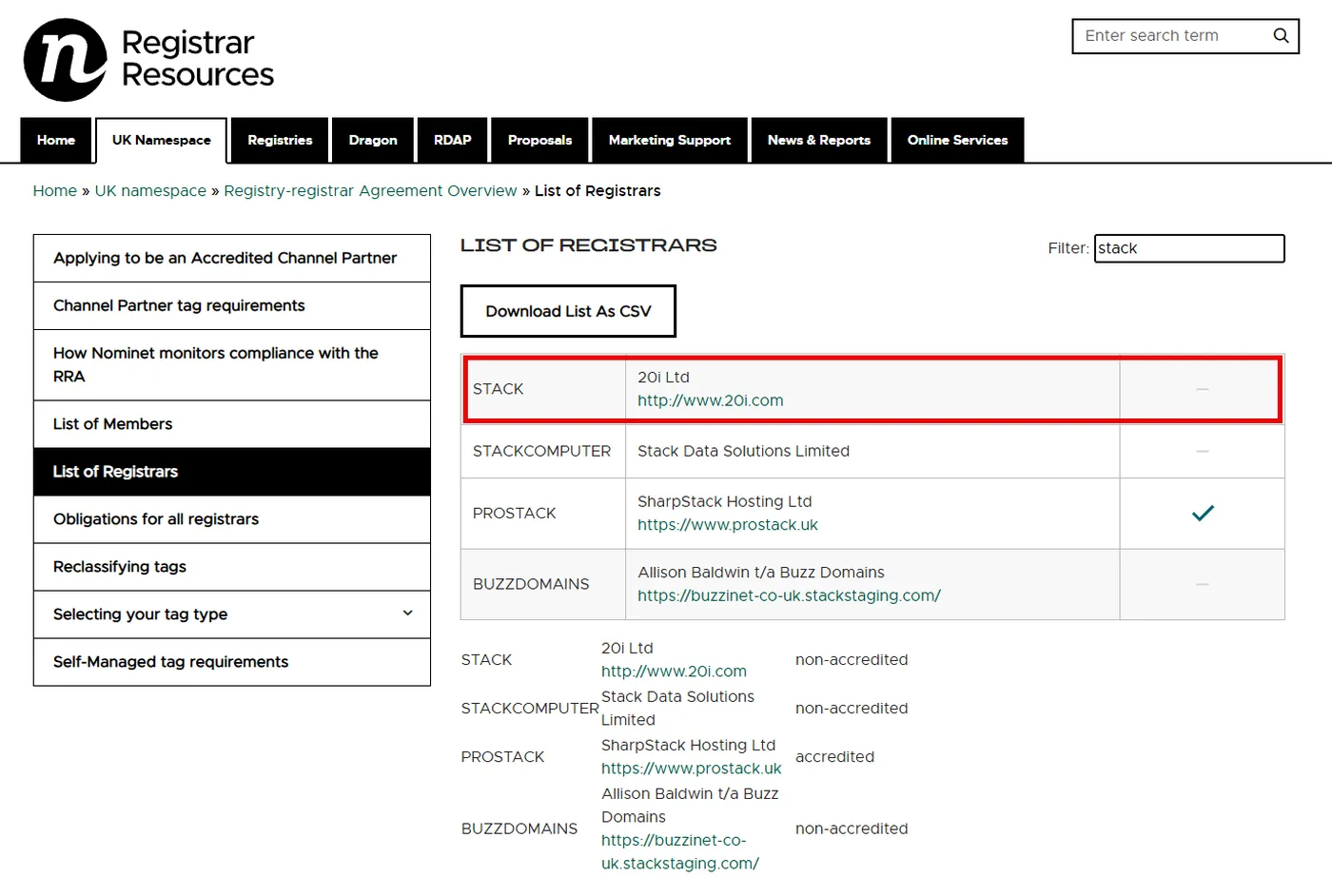
Task: Click SharpStack Hosting Ltd in table
Action: (725, 501)
